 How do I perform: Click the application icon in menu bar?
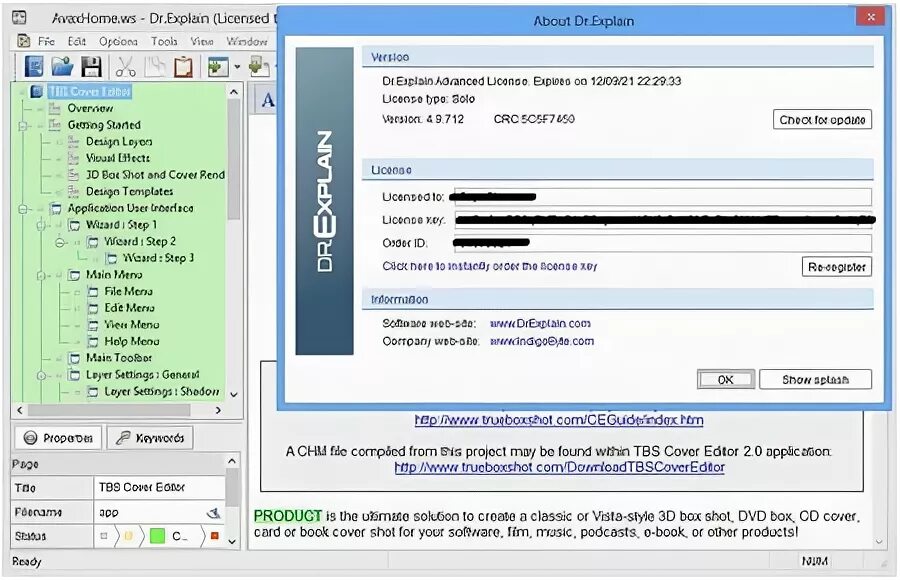(24, 41)
